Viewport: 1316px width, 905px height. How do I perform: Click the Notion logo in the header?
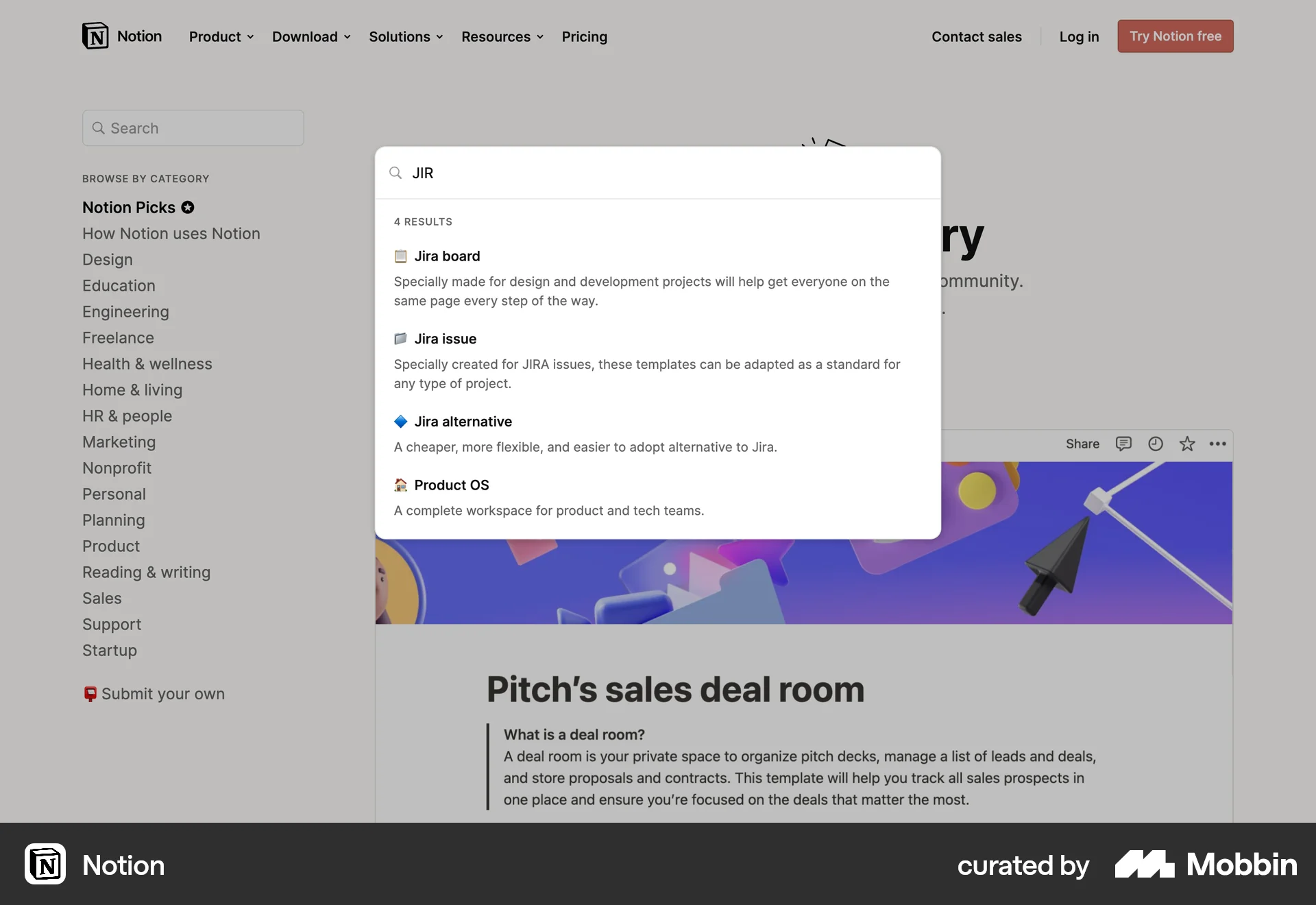point(95,35)
